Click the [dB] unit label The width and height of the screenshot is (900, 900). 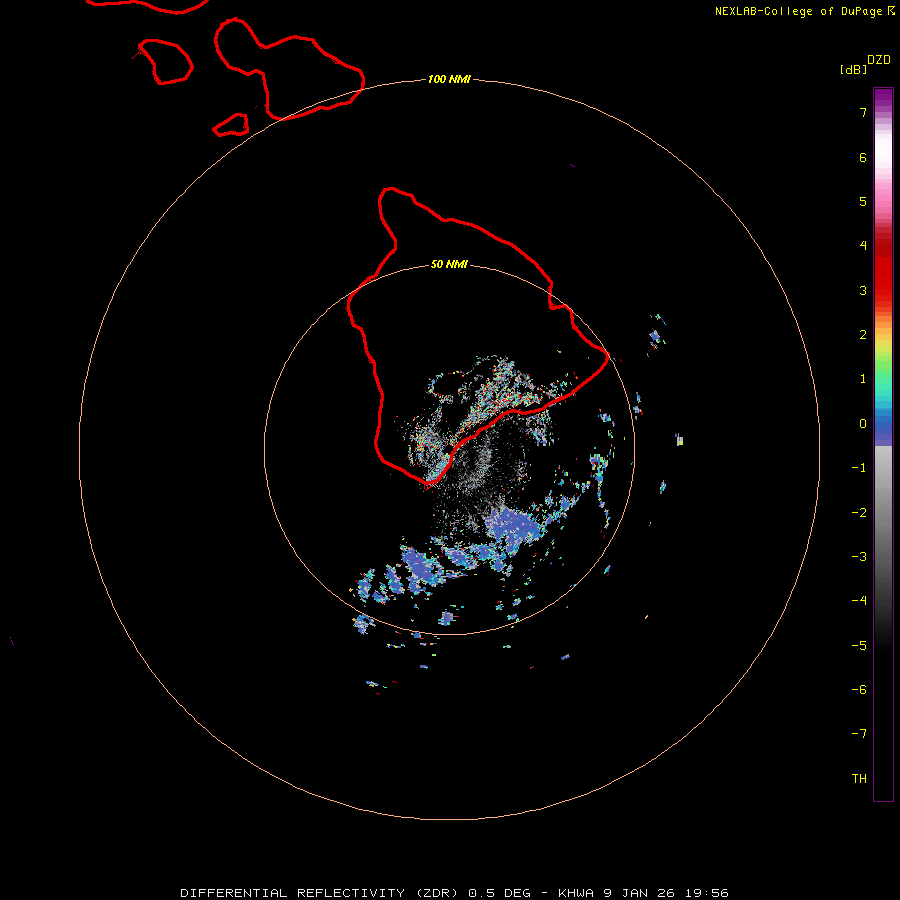coord(853,69)
